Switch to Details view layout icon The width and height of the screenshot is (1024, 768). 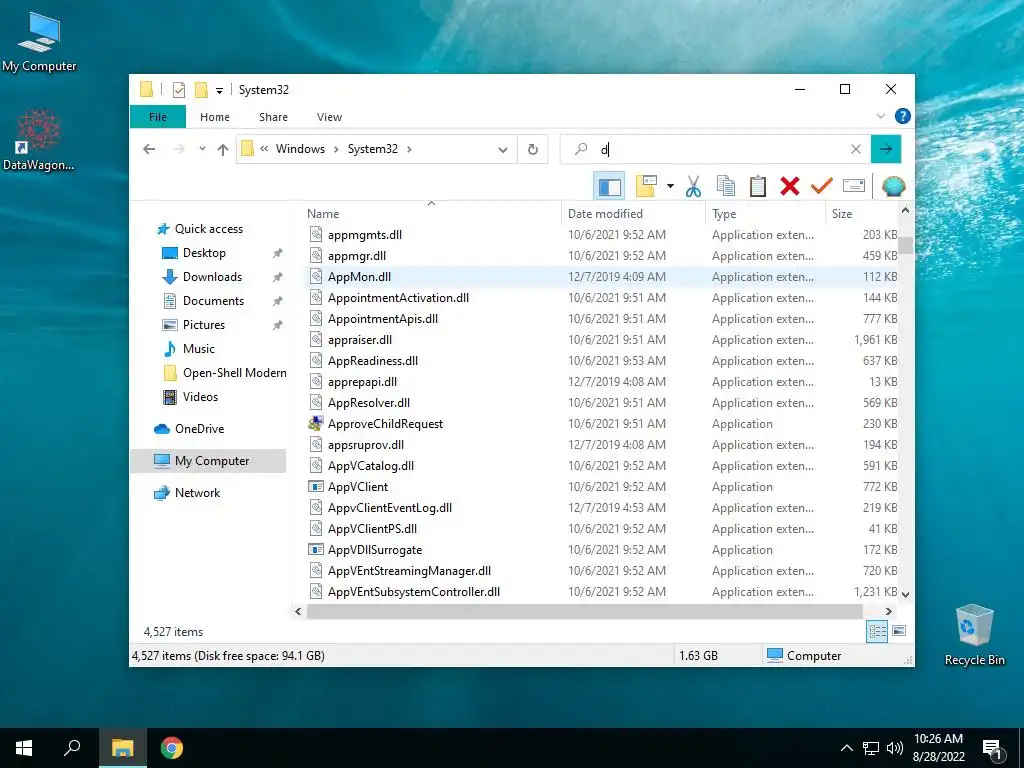point(877,631)
